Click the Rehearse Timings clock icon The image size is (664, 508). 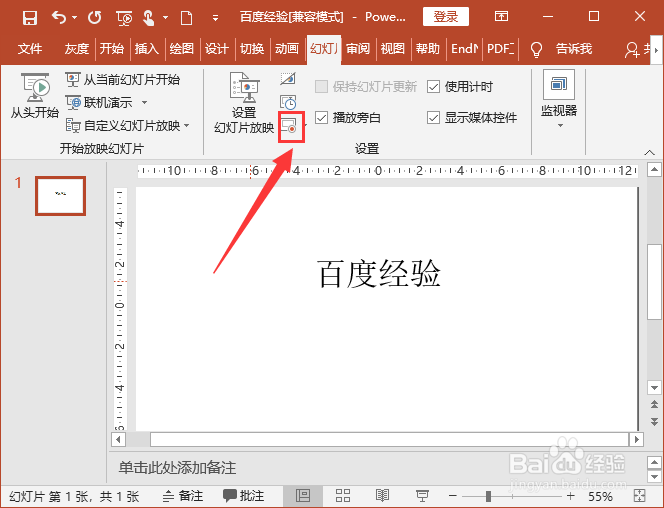[x=288, y=102]
